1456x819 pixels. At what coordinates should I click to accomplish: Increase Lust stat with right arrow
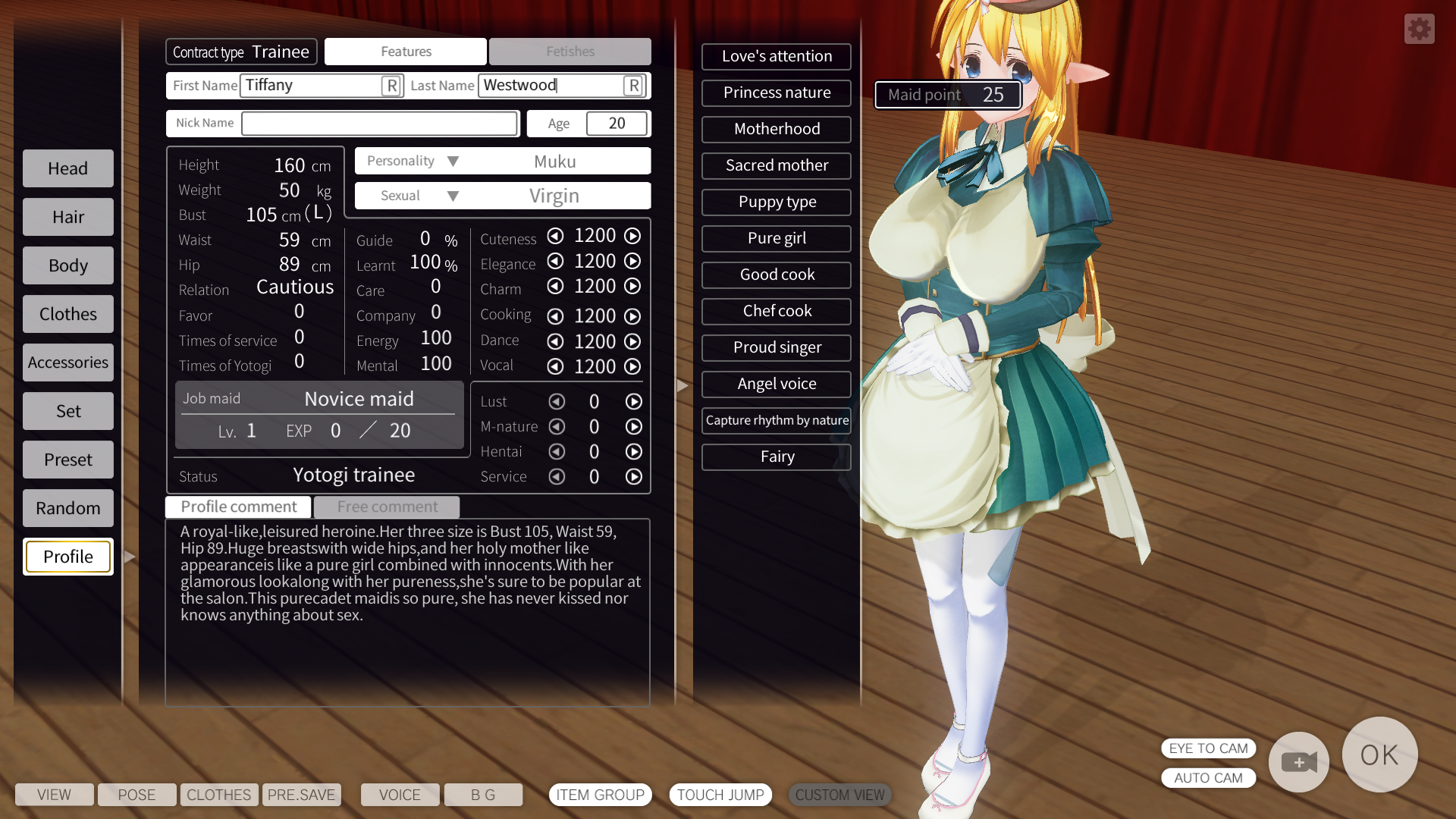pos(633,401)
